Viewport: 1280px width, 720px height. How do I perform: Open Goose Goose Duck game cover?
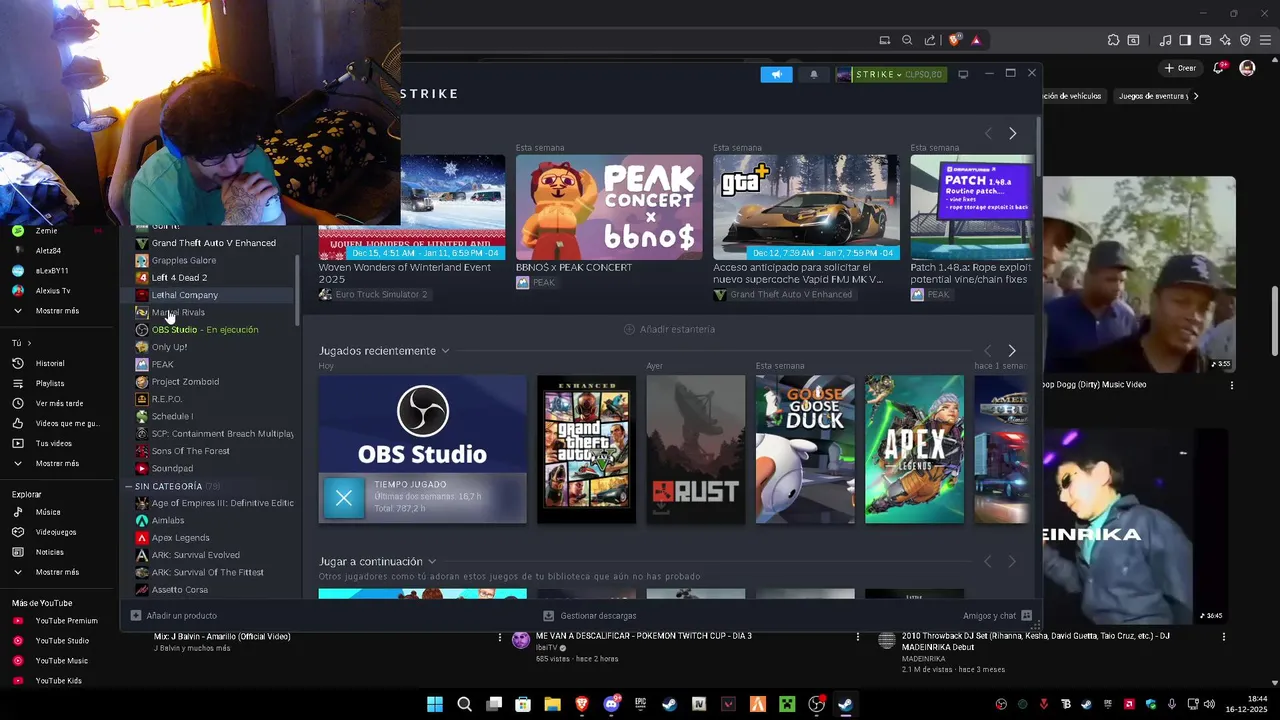pyautogui.click(x=805, y=449)
